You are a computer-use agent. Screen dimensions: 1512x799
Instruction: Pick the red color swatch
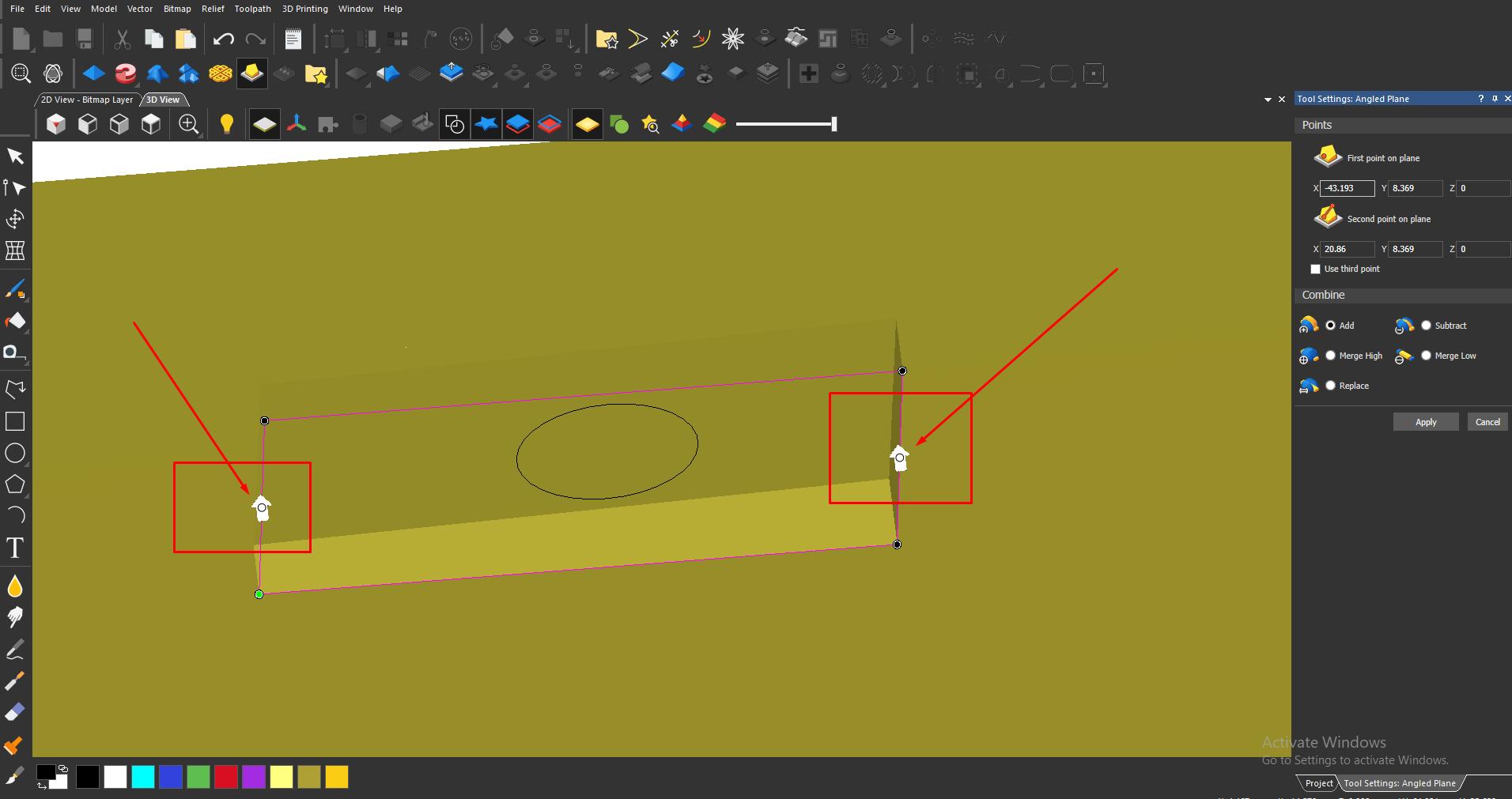[x=225, y=777]
